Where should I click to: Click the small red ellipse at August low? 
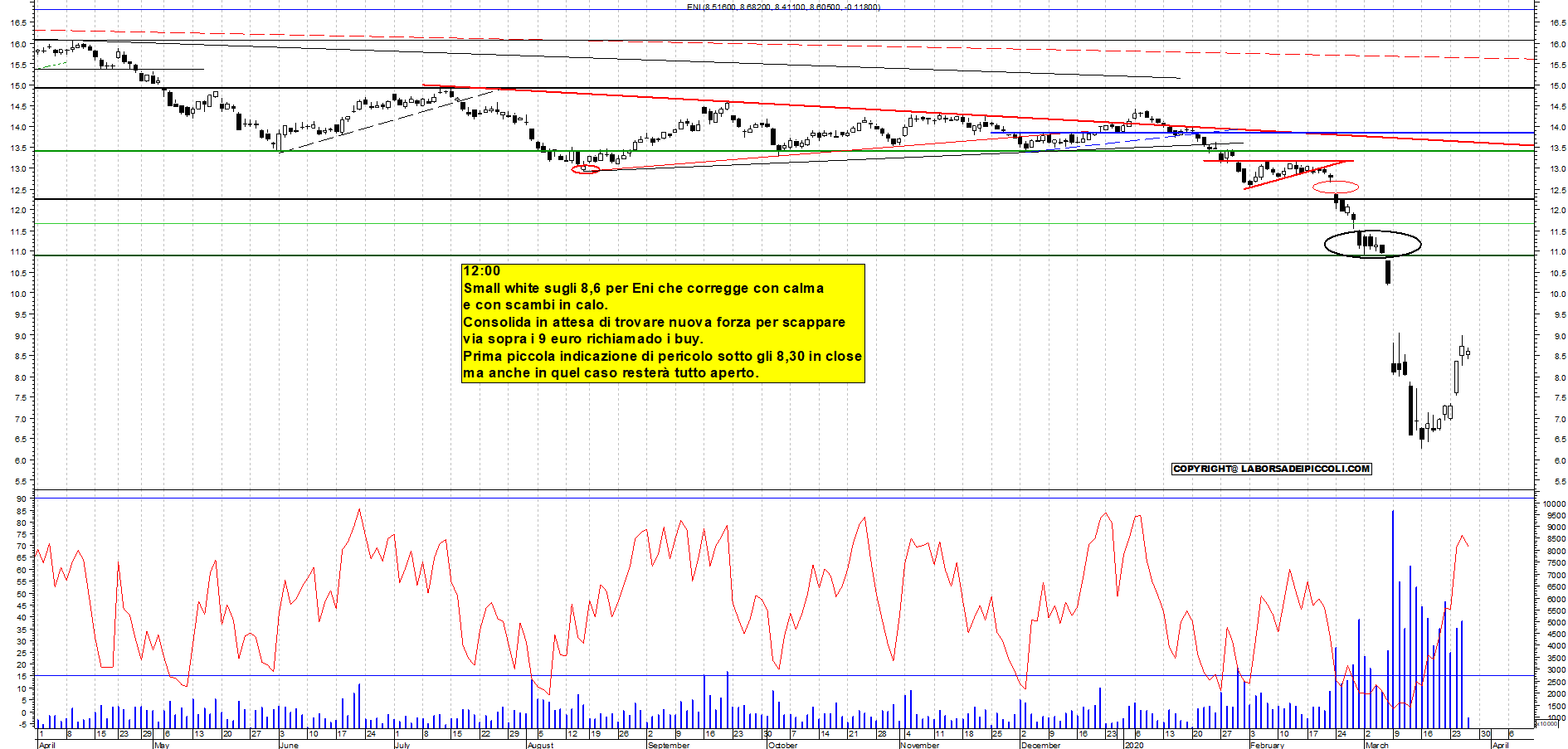click(x=586, y=169)
